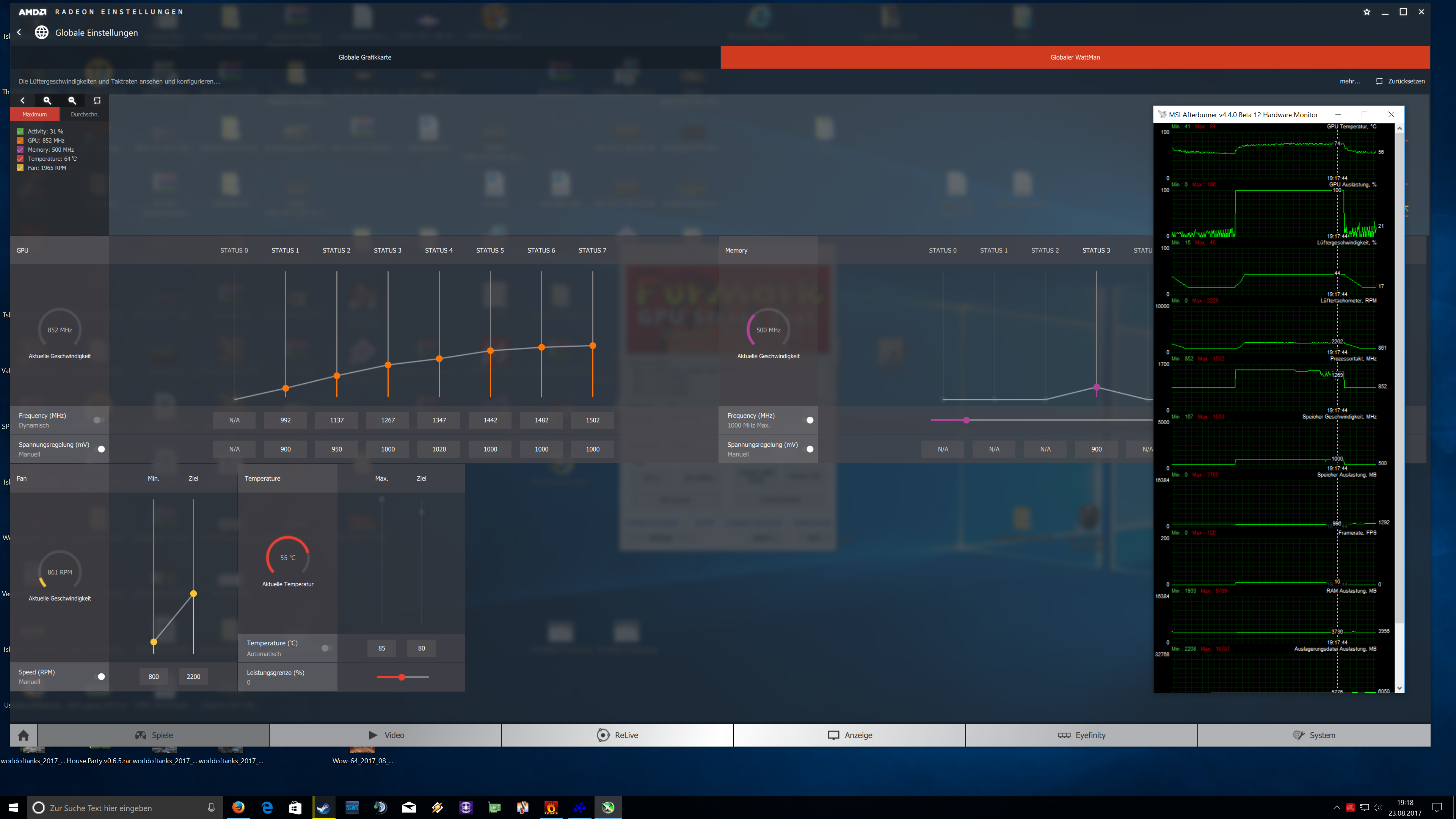The image size is (1456, 819).
Task: Toggle GPU Frequency dynamic switch
Action: (x=99, y=420)
